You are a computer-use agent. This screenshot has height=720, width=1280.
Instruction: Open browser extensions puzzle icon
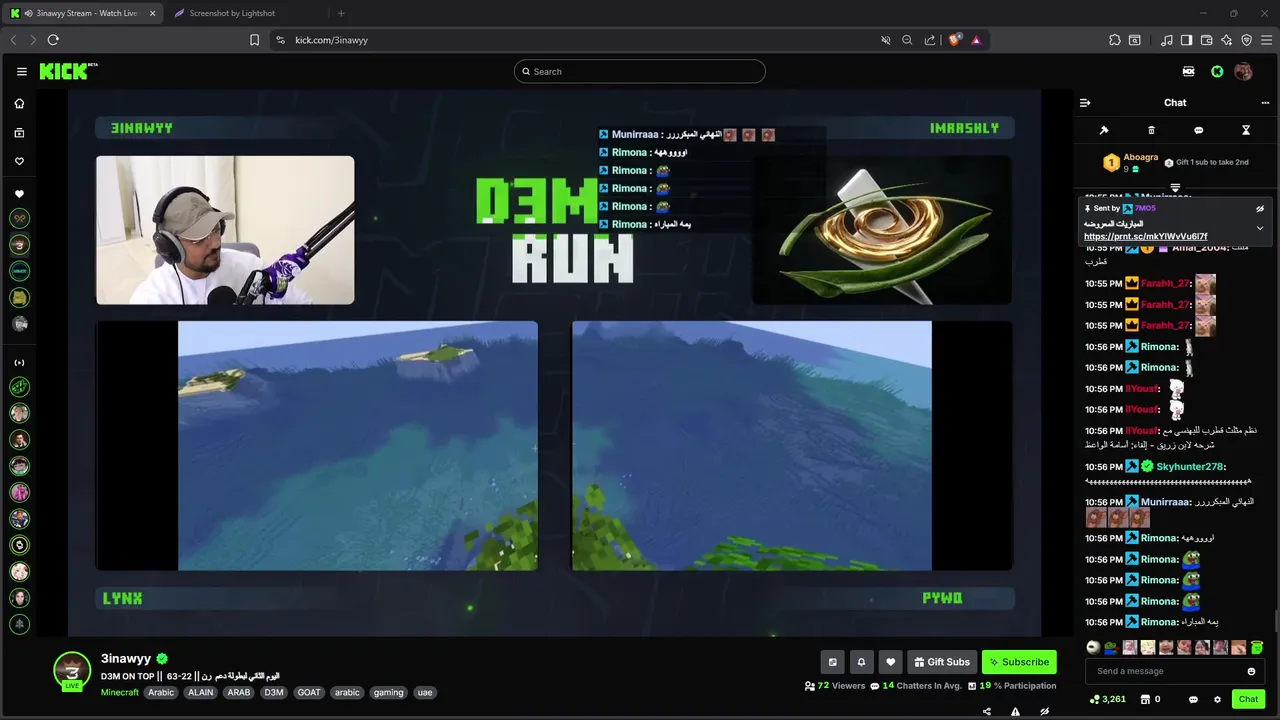(1114, 40)
